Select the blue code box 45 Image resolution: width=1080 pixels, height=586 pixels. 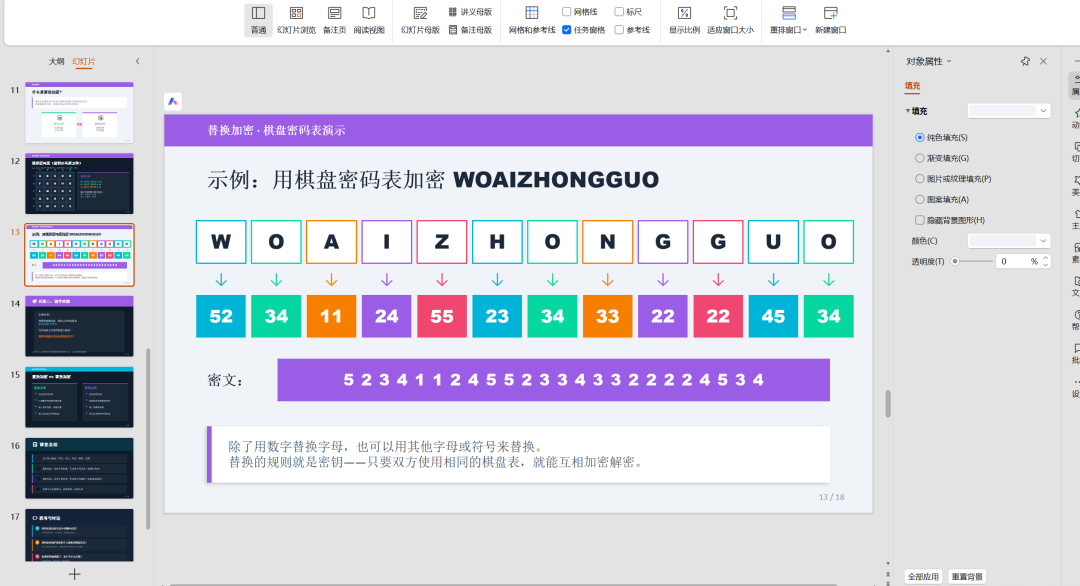coord(773,316)
